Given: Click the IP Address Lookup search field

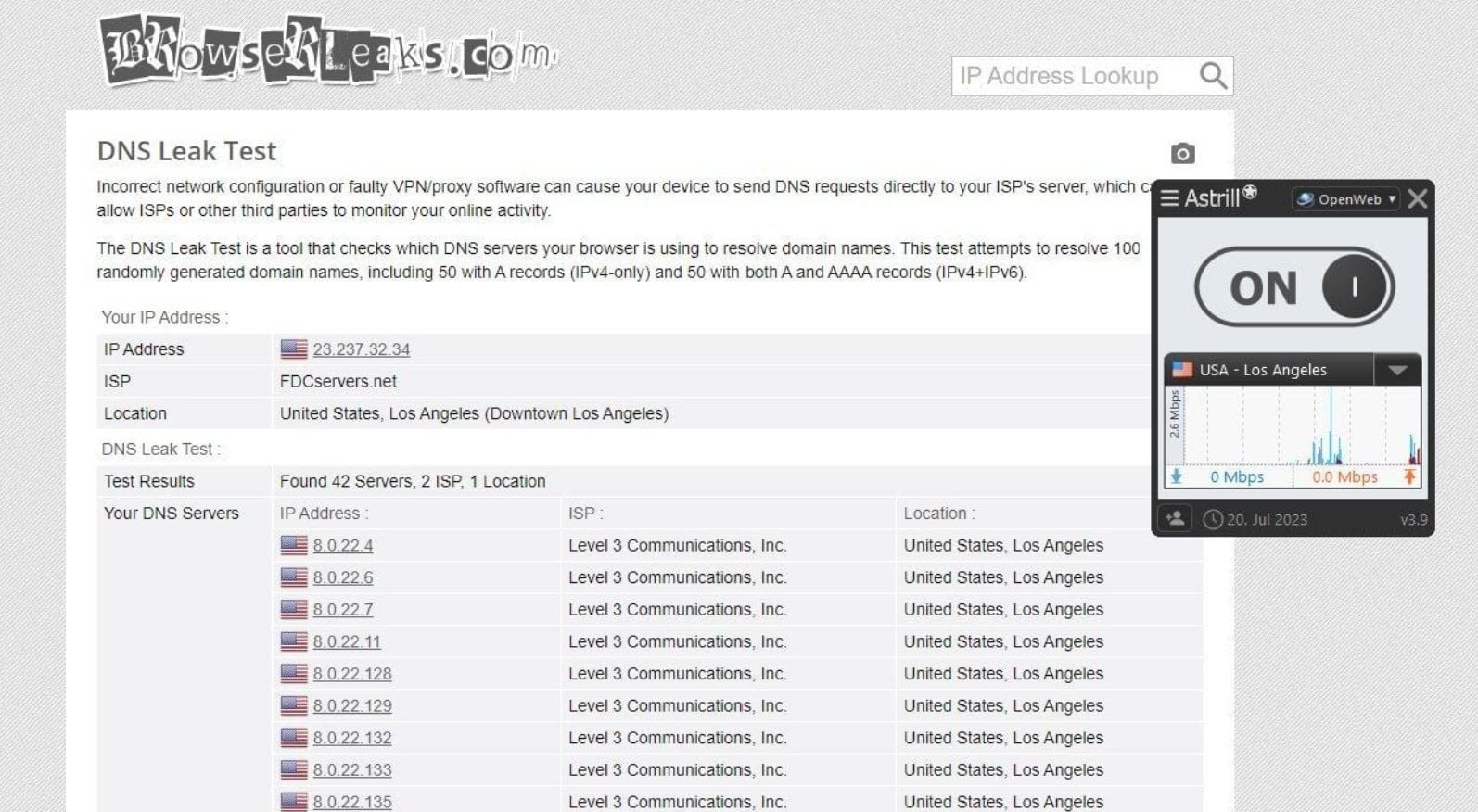Looking at the screenshot, I should coord(1066,75).
